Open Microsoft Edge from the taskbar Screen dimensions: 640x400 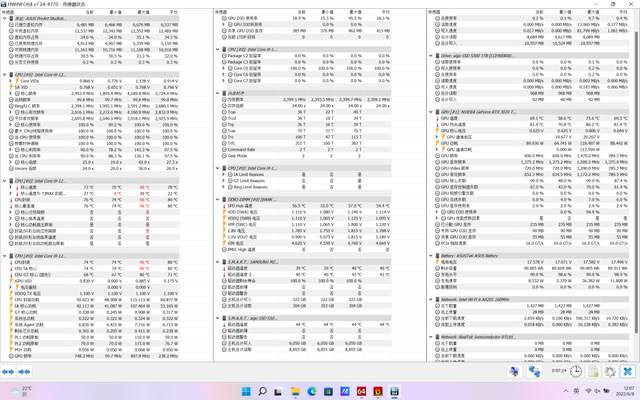coord(312,391)
